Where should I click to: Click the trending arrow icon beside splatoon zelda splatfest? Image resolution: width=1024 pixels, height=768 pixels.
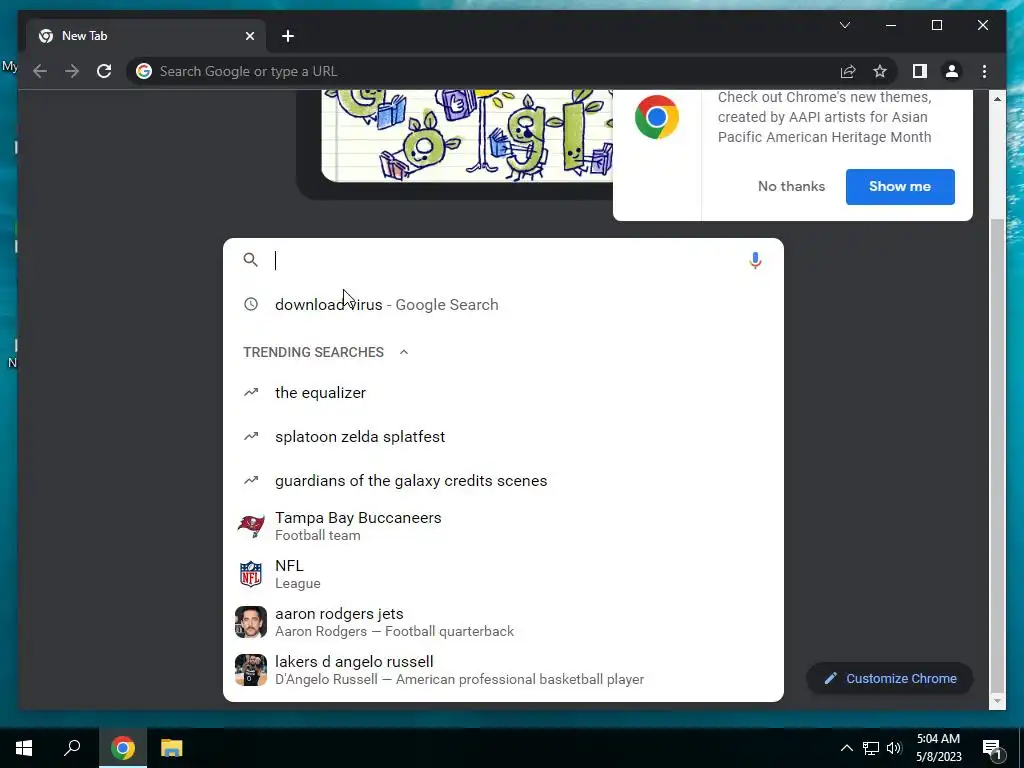click(x=251, y=436)
